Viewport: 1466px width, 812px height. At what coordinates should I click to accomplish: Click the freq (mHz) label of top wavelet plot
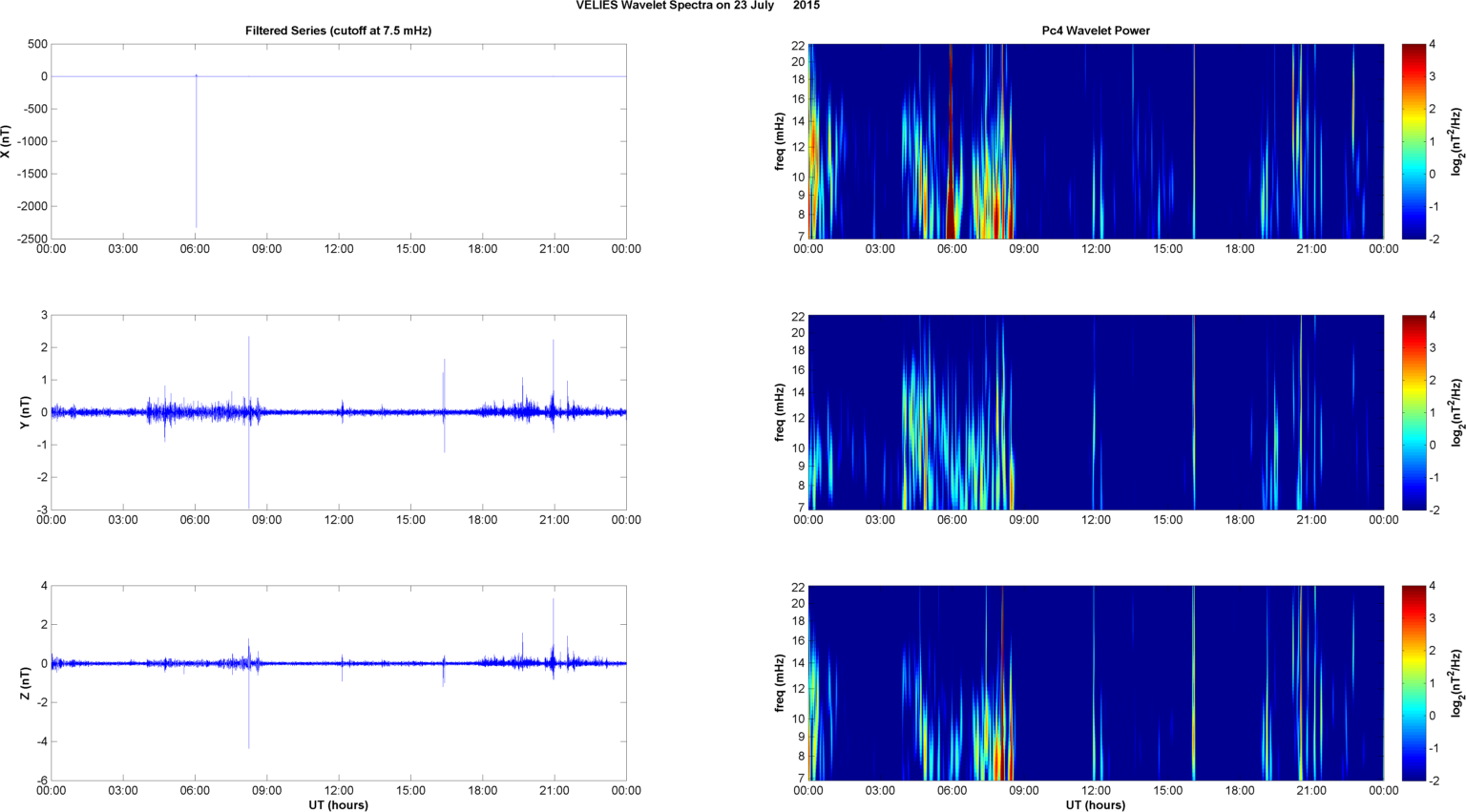tap(780, 141)
